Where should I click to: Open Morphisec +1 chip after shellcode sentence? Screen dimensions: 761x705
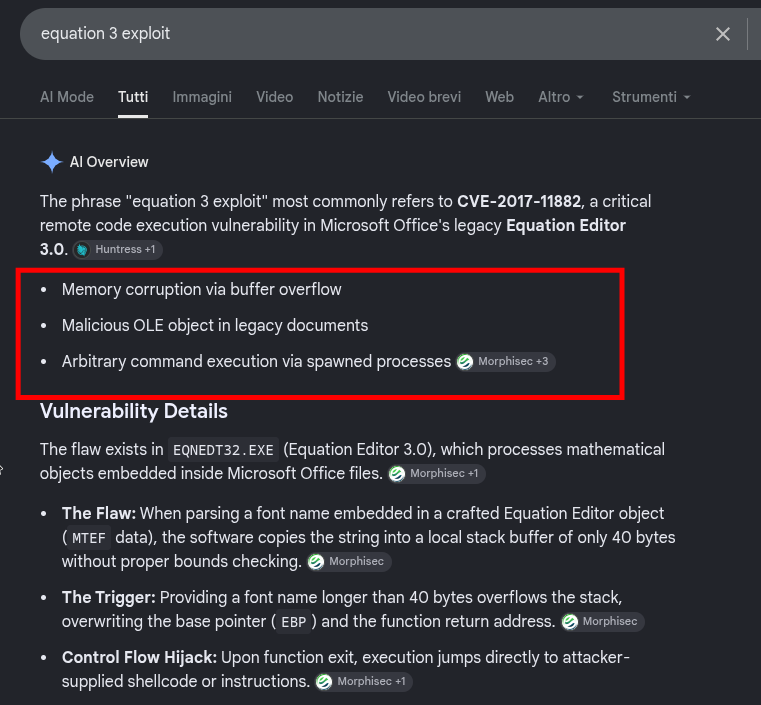(x=364, y=682)
